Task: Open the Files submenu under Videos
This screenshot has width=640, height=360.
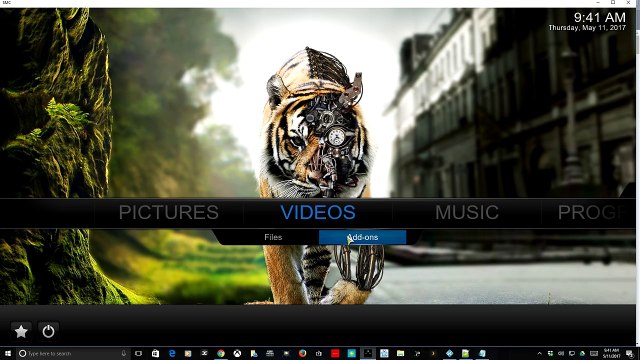Action: [x=273, y=237]
